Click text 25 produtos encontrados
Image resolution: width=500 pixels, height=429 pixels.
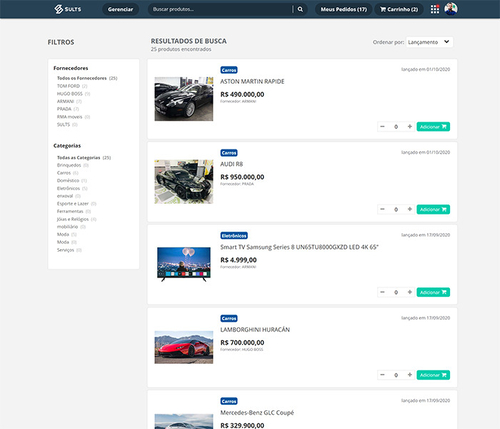(x=181, y=49)
